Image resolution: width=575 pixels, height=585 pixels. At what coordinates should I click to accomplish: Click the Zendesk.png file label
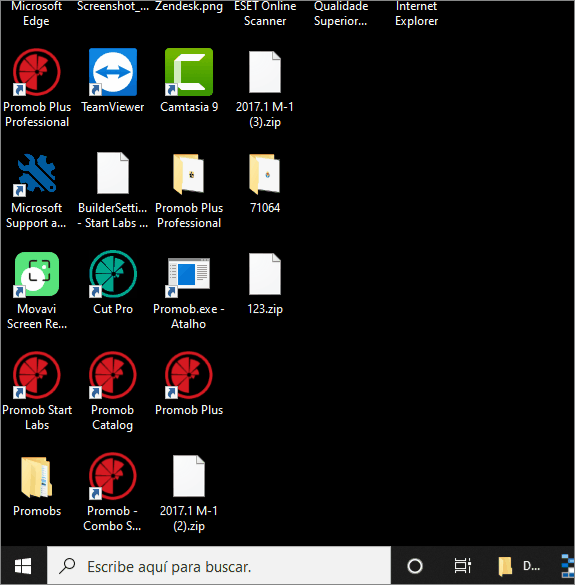[x=189, y=7]
